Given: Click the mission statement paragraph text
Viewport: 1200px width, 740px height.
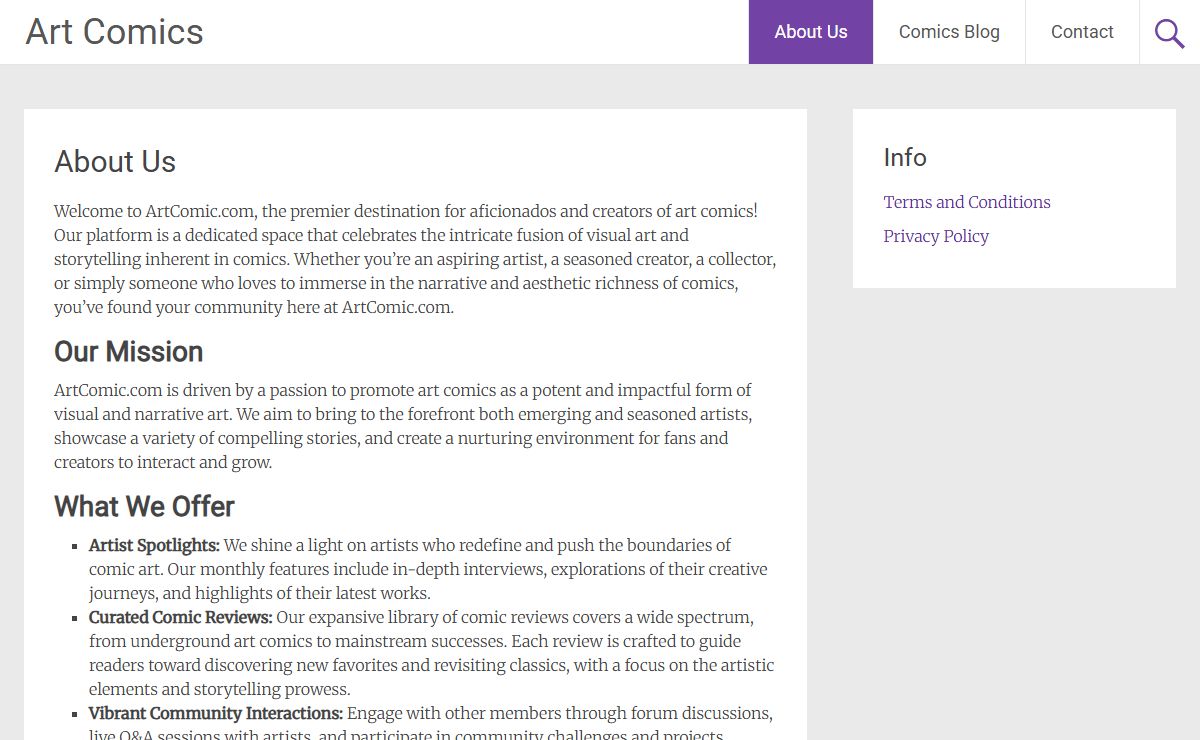Looking at the screenshot, I should tap(403, 426).
